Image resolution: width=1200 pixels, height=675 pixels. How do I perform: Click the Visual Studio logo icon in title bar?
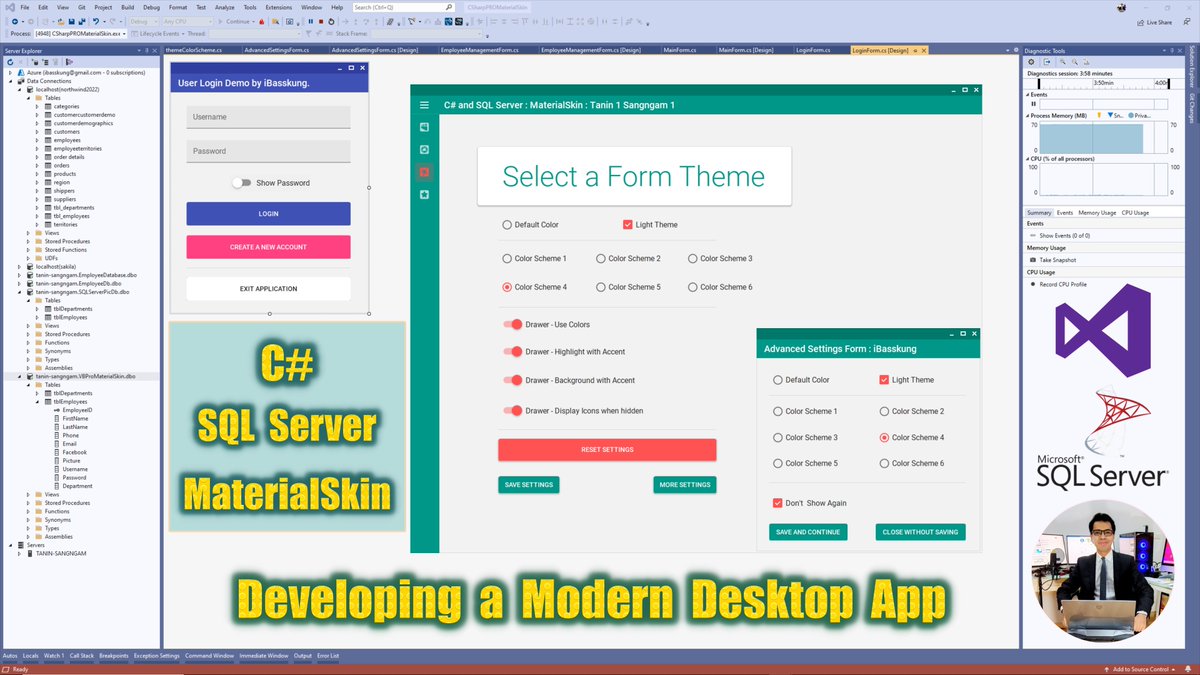point(8,7)
